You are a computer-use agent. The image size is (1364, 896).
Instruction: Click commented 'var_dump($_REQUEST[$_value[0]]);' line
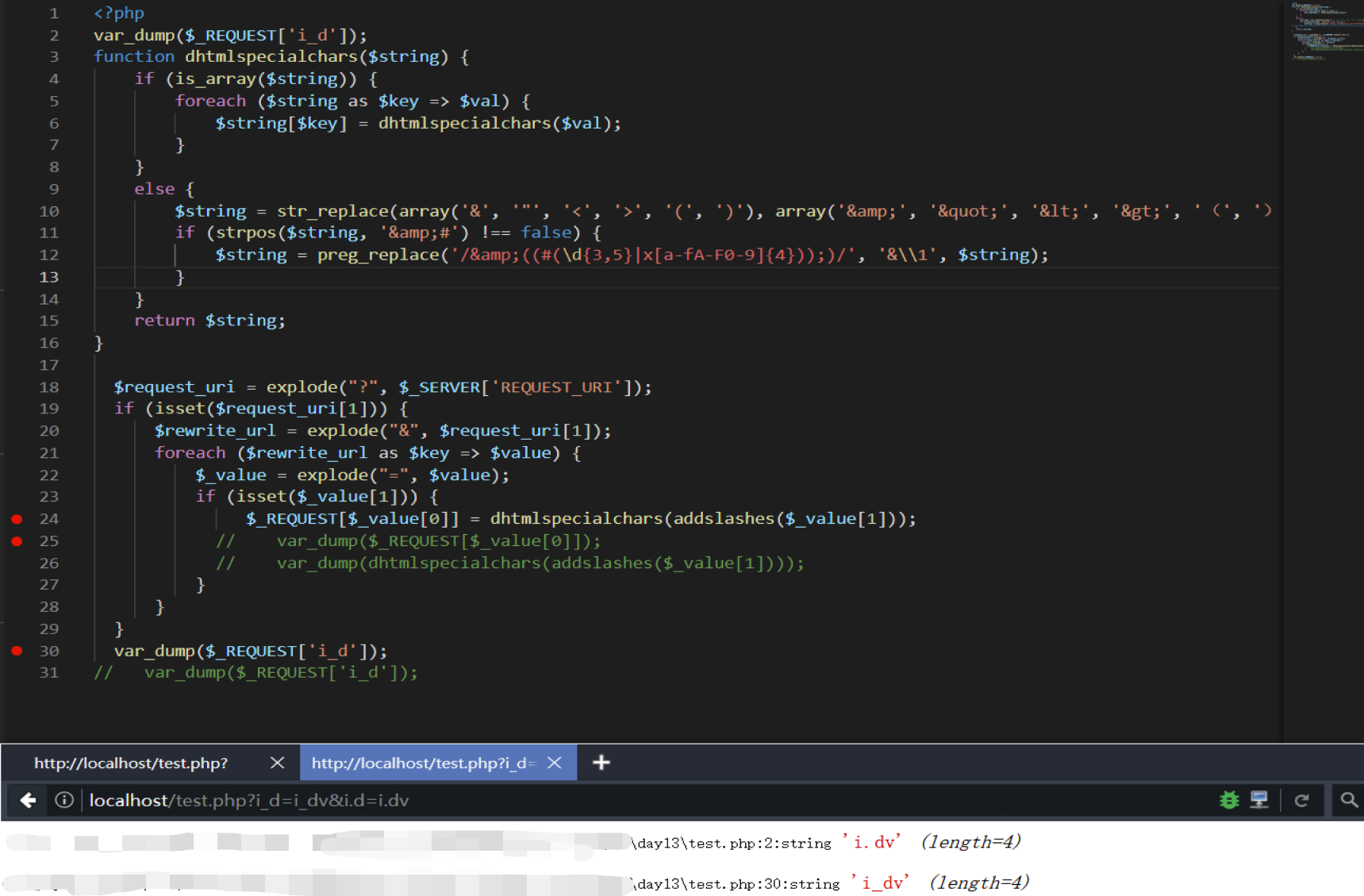pos(409,541)
